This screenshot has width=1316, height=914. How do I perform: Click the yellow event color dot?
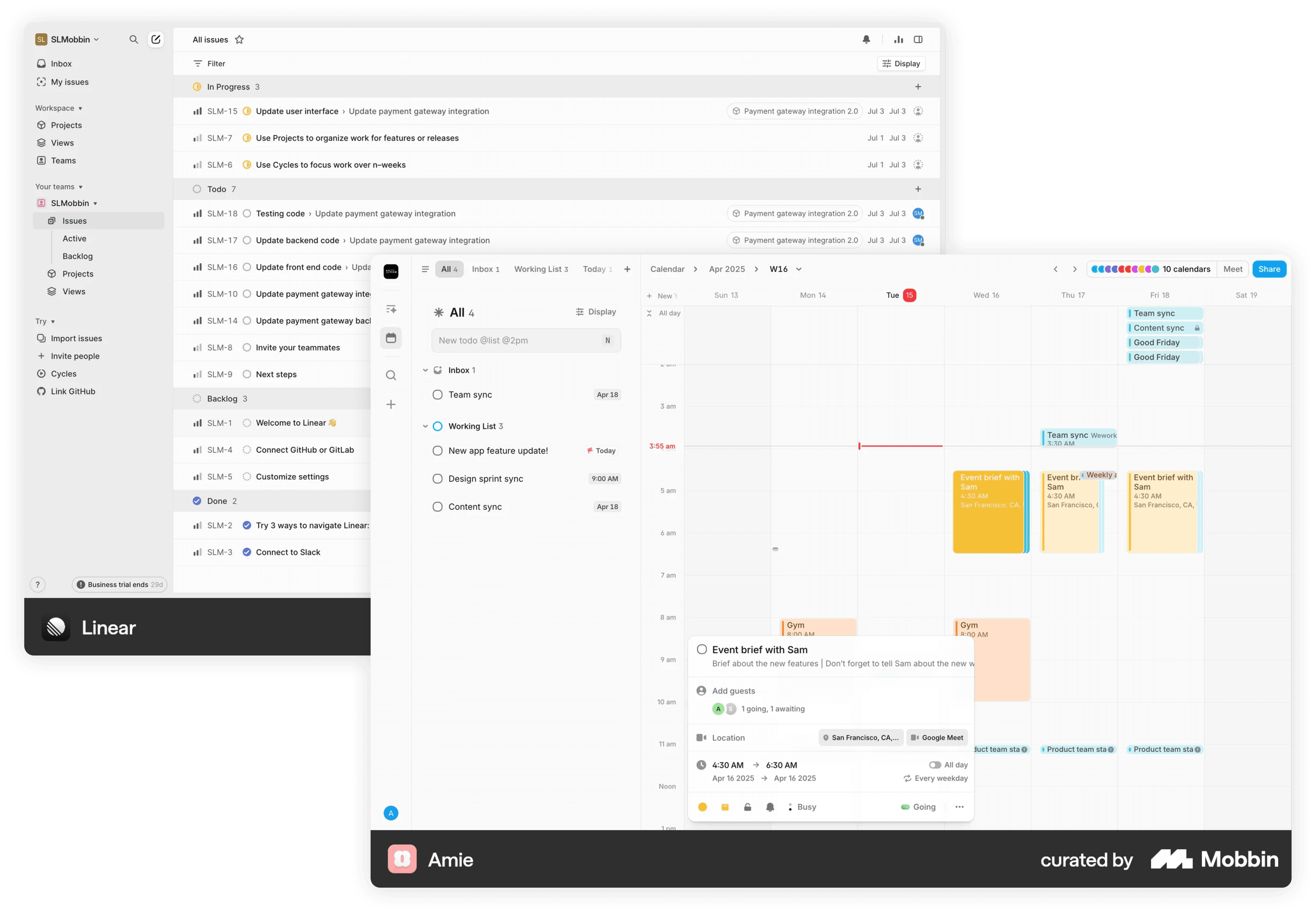click(702, 807)
